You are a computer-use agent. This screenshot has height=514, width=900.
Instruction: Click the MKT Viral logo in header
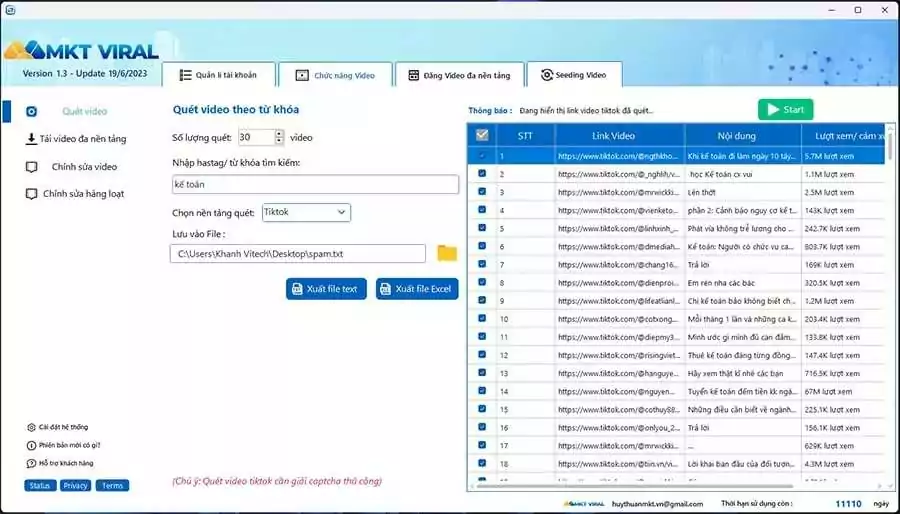[81, 50]
